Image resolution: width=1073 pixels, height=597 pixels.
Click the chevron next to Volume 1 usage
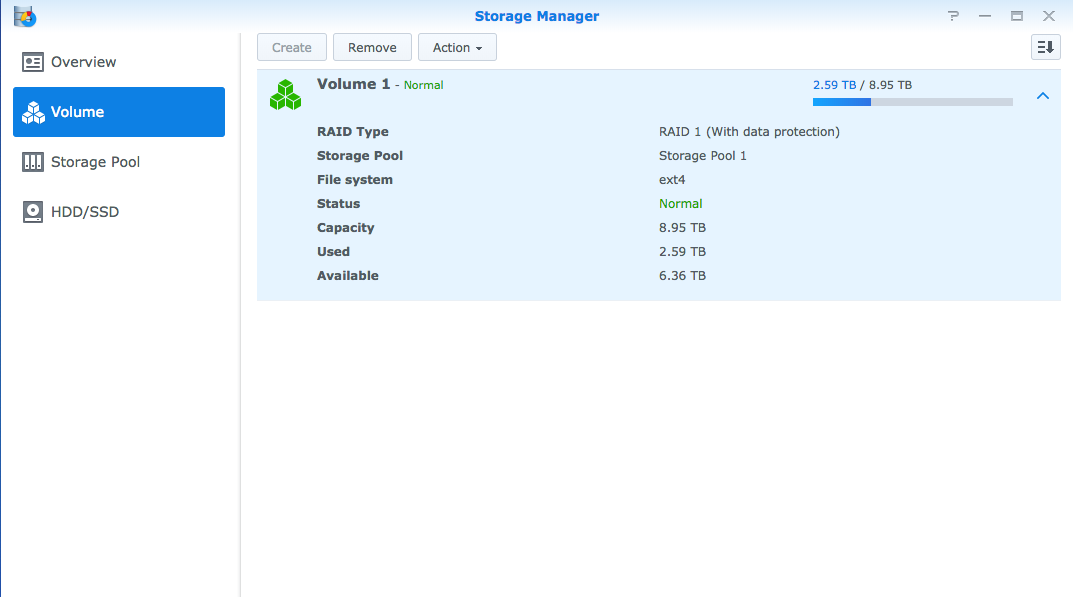(1043, 95)
